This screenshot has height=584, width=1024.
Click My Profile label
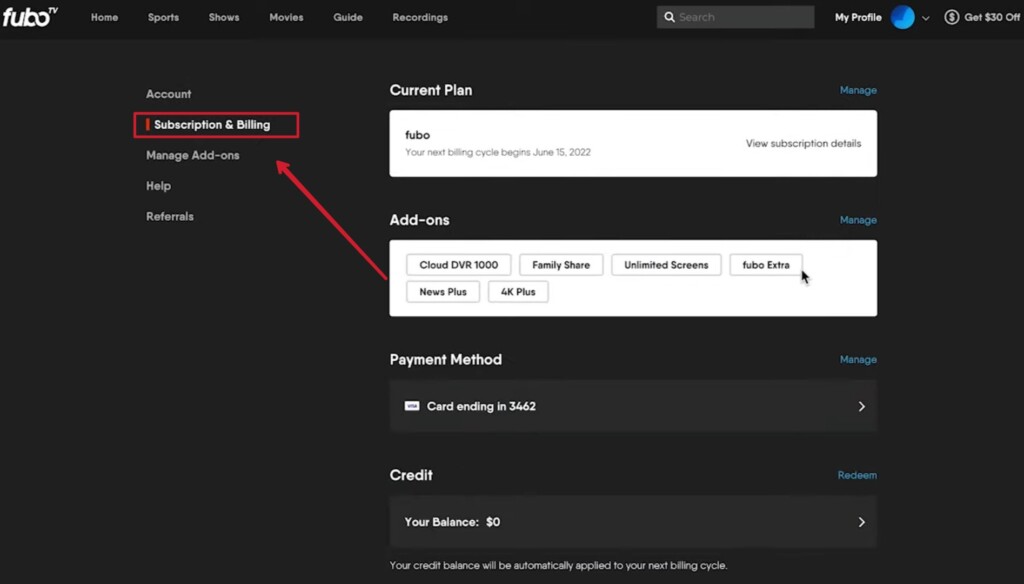point(858,17)
